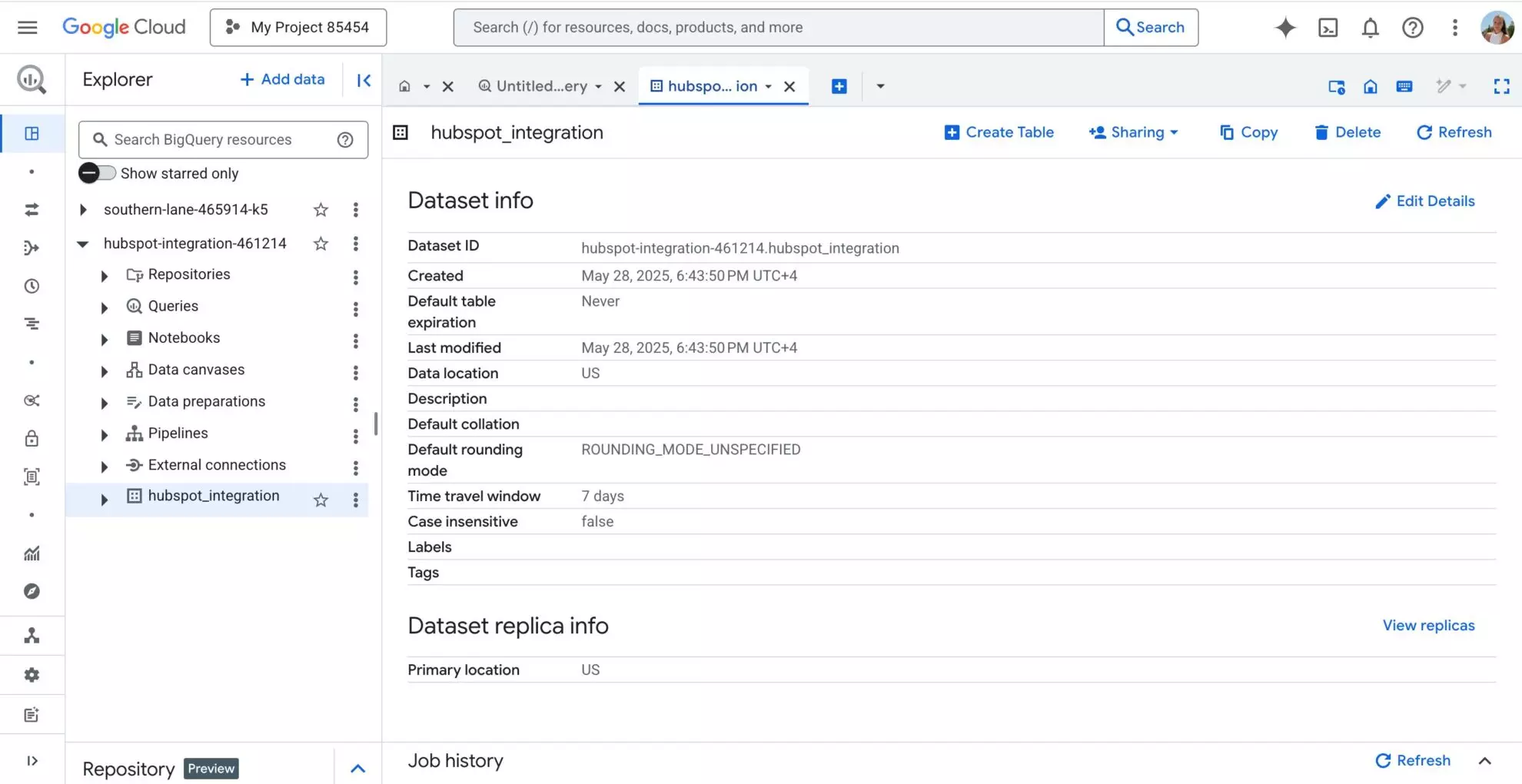Open actions menu for Repositories
Screen dimensions: 1522x784
[x=355, y=277]
